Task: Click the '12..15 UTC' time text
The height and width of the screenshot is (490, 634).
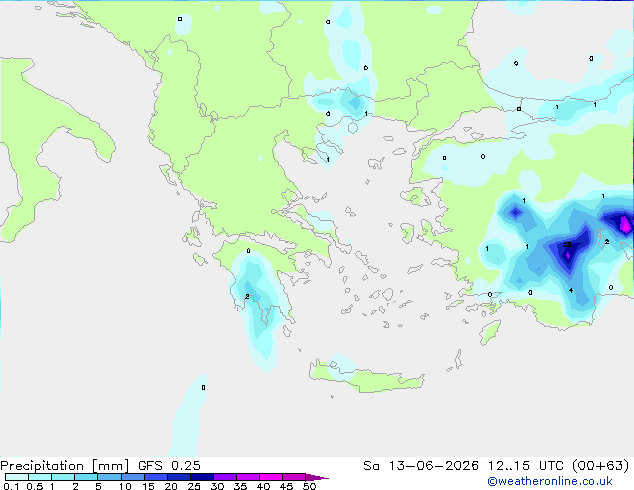Action: pyautogui.click(x=525, y=466)
